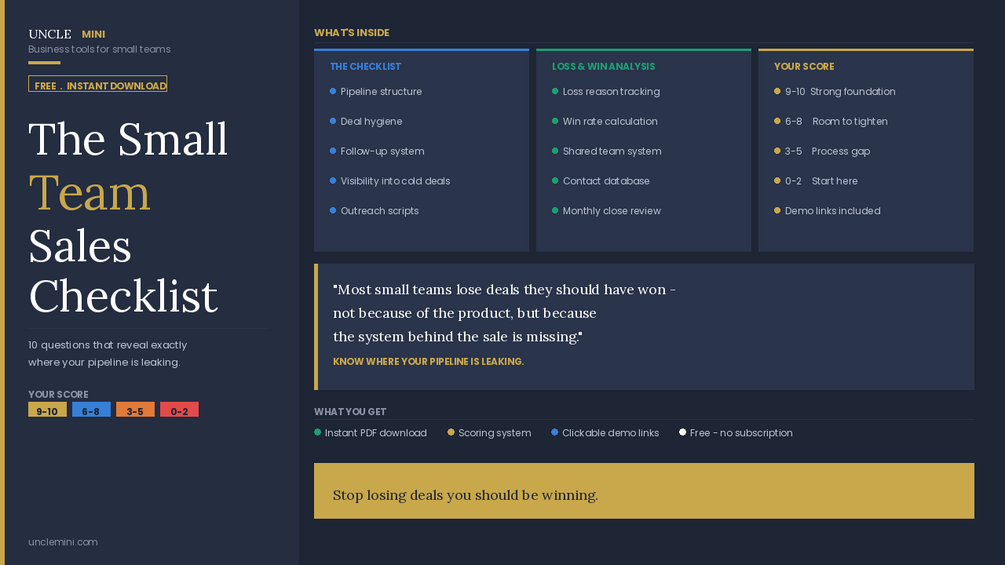1005x565 pixels.
Task: Click the blue bullet beside Pipeline structure
Action: coord(333,91)
